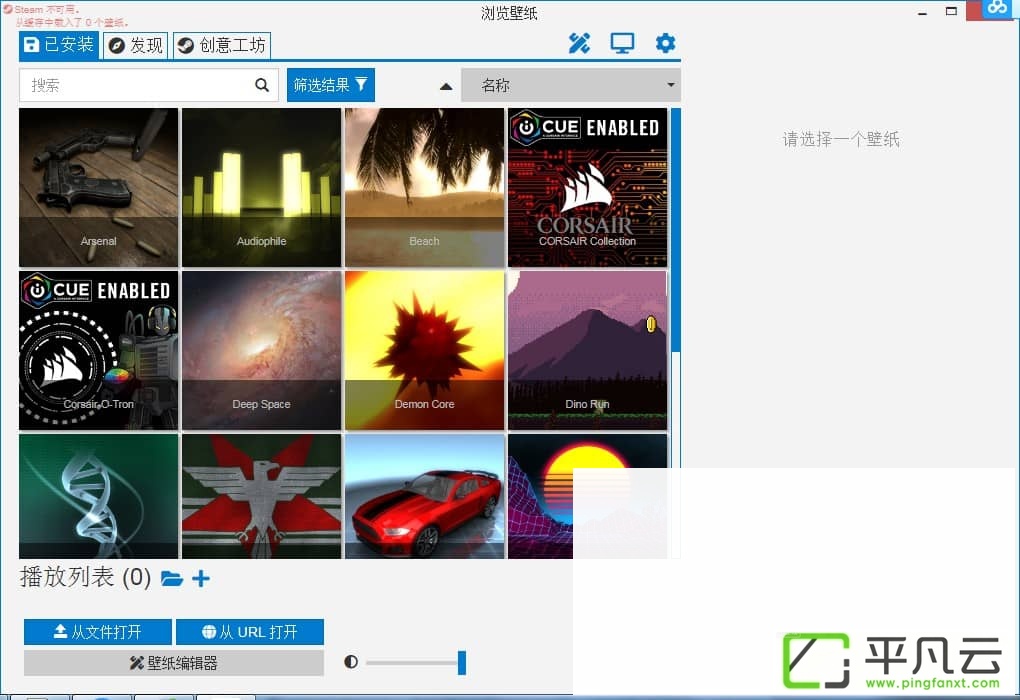Select the Demon Core wallpaper

pos(424,351)
